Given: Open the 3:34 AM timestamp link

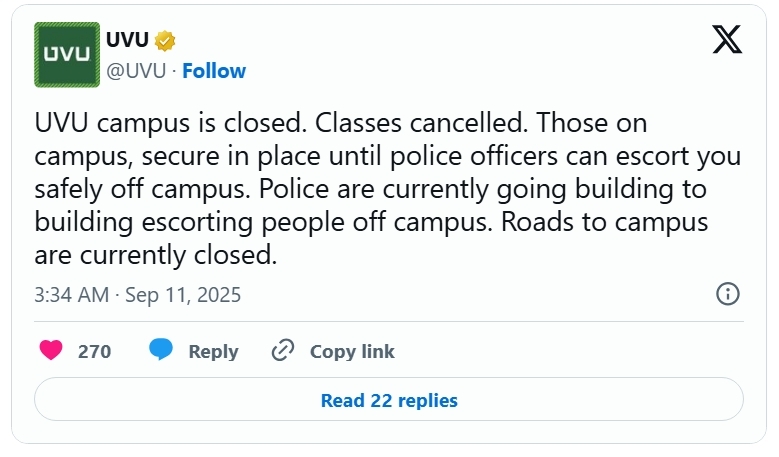Looking at the screenshot, I should tap(72, 295).
